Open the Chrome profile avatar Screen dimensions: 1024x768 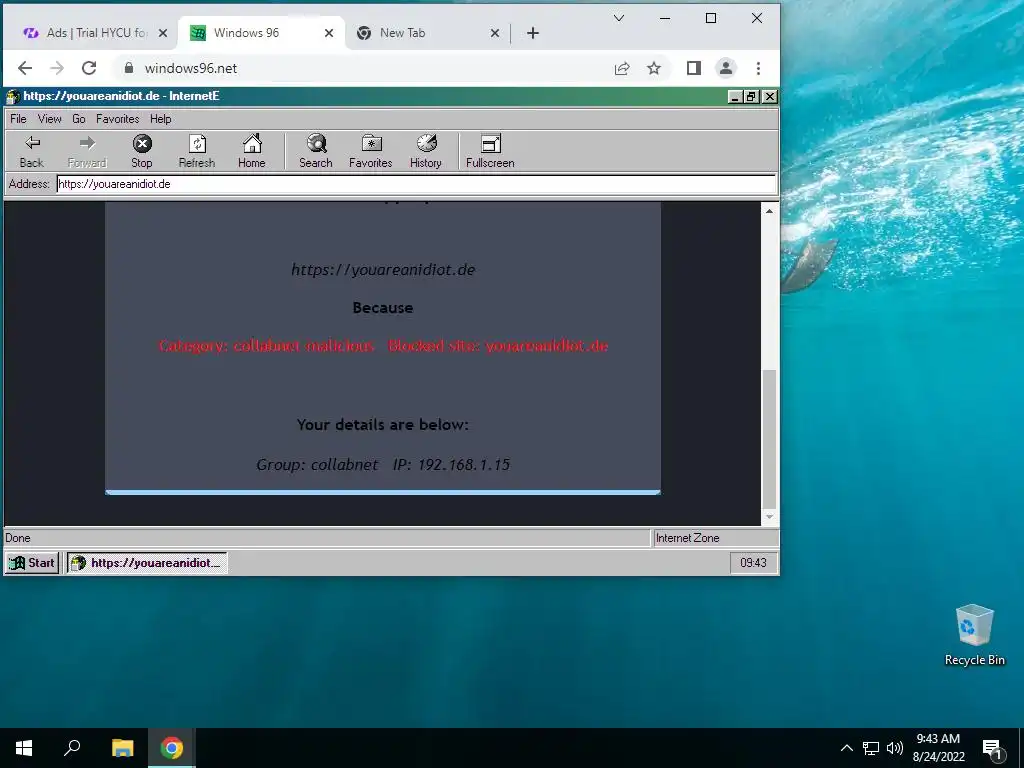[726, 68]
